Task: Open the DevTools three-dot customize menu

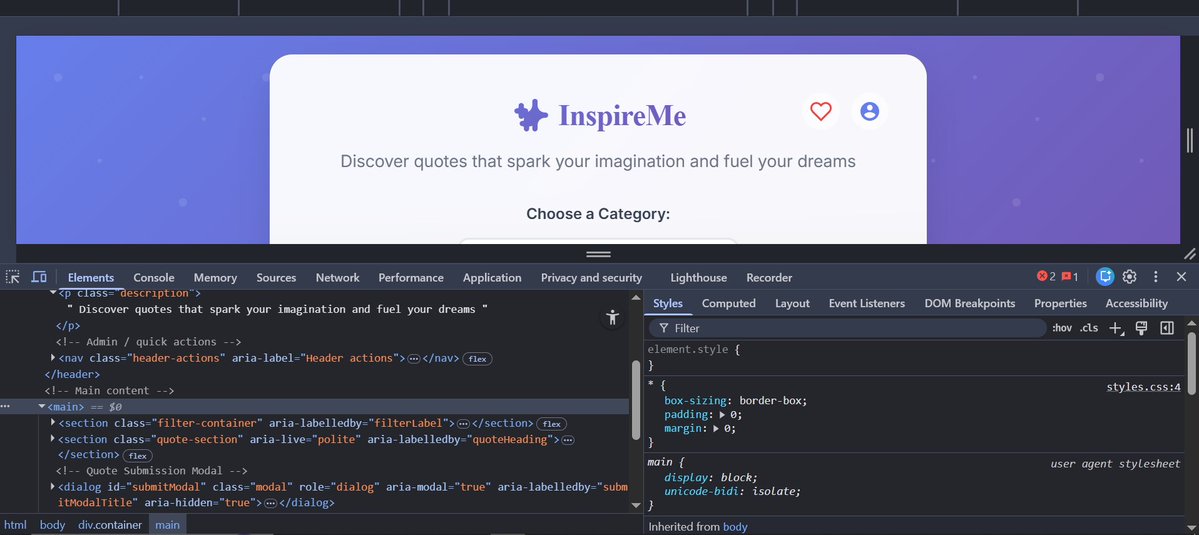Action: point(1155,277)
